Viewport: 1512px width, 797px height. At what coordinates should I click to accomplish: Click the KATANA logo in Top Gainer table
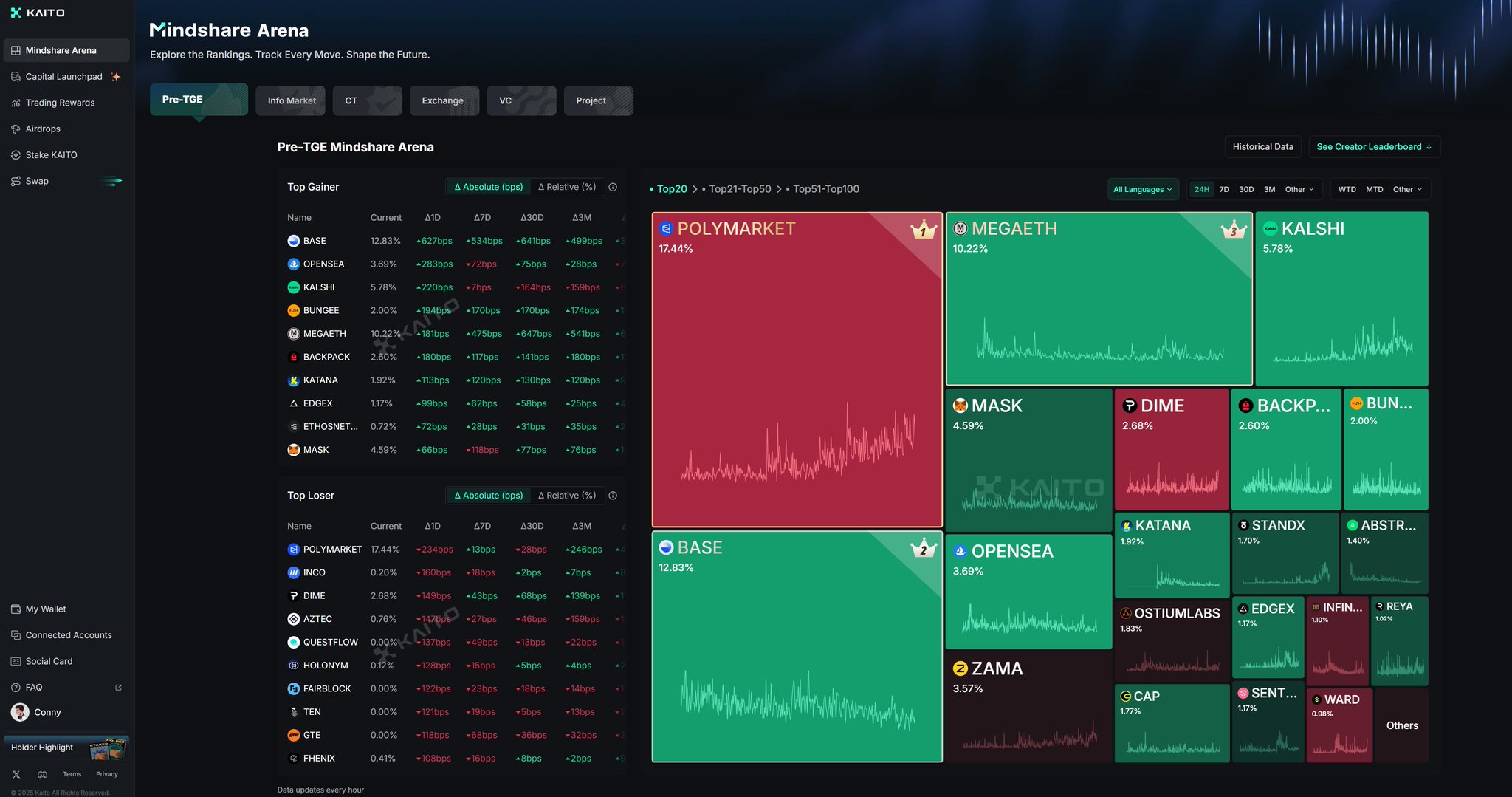(293, 380)
